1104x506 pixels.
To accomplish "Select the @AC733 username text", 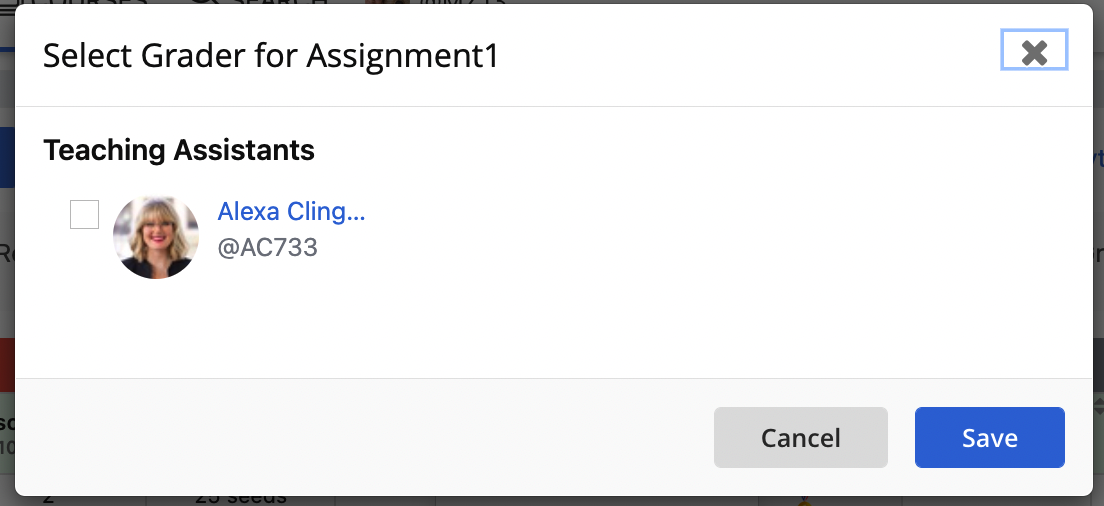I will (x=268, y=248).
